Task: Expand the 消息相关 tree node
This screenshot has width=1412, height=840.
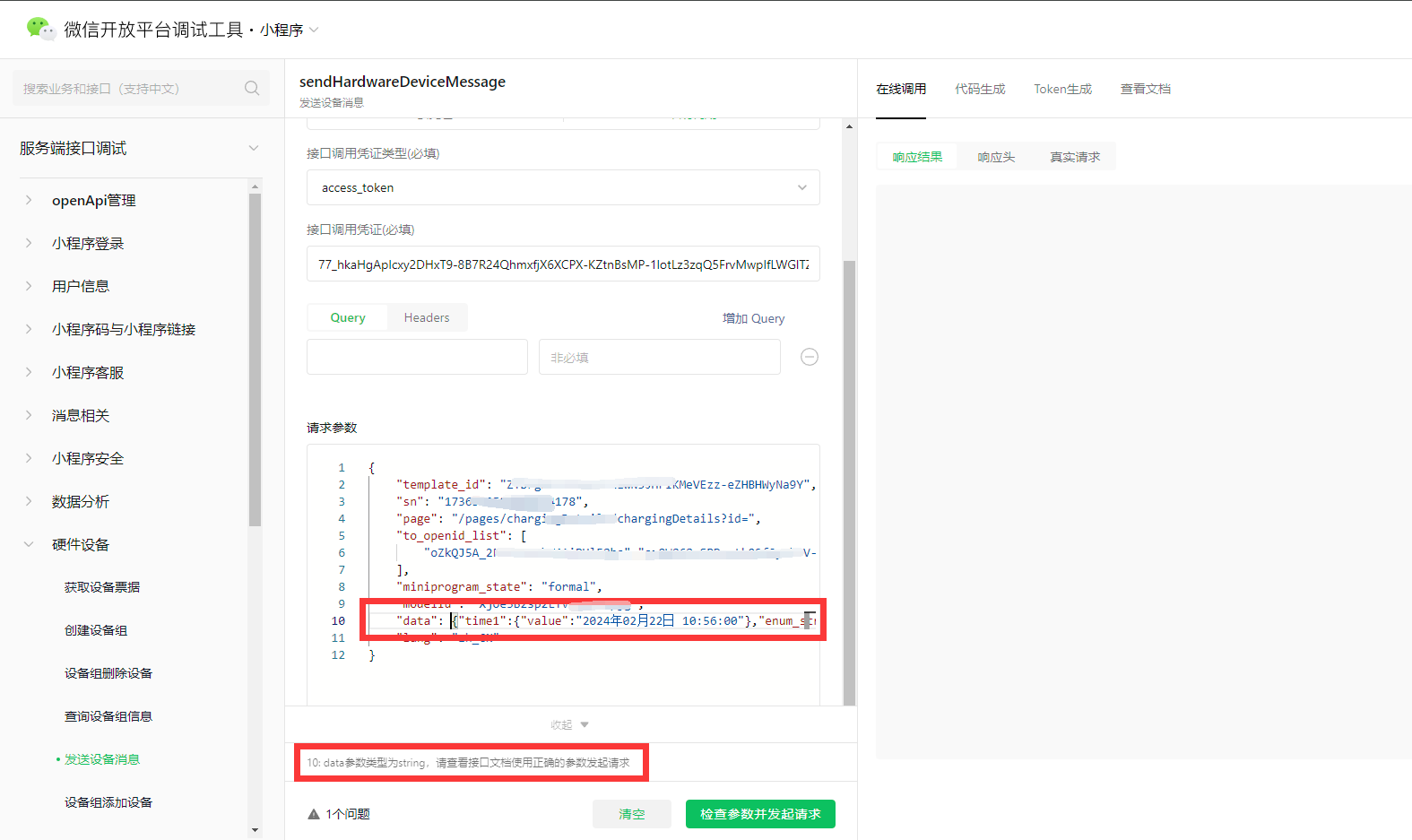Action: pos(29,415)
